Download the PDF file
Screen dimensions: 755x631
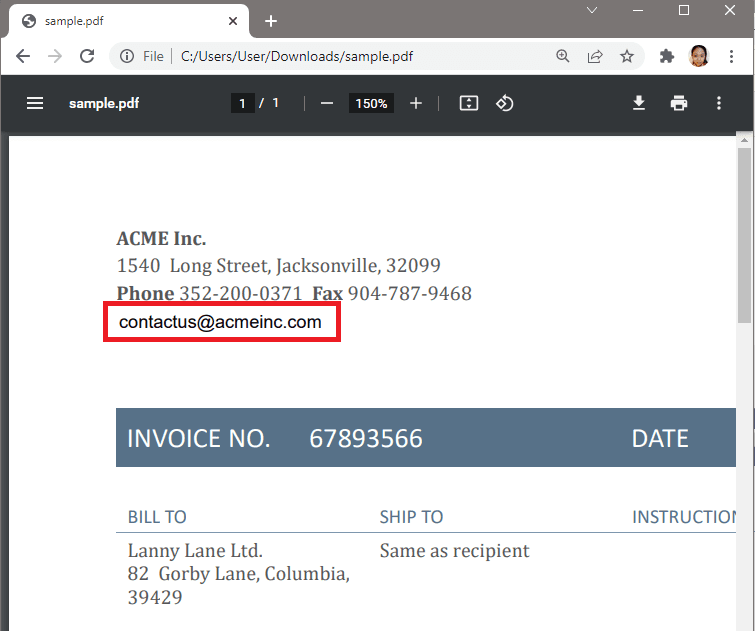point(639,103)
